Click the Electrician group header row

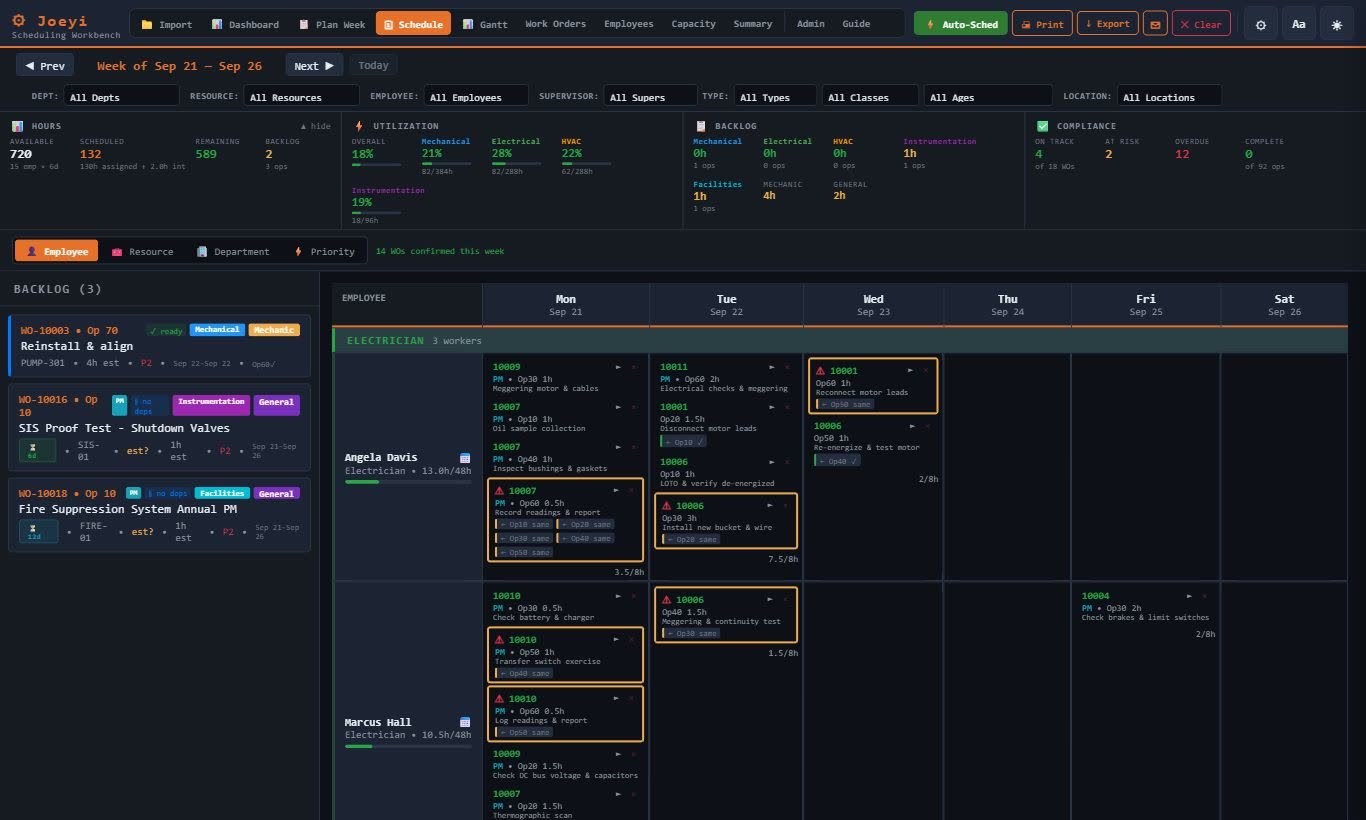[x=840, y=340]
